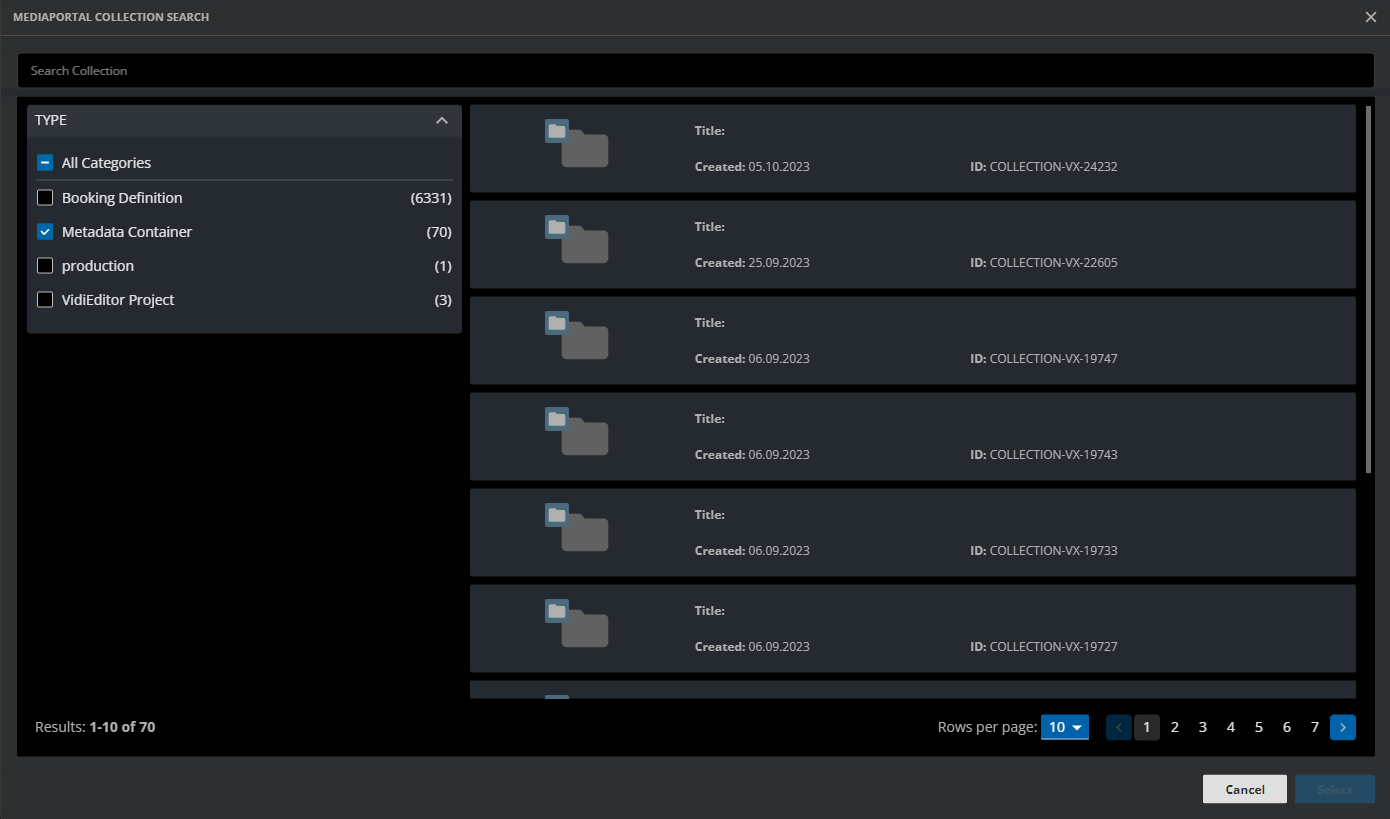The image size is (1390, 819).
Task: Click folder icon of COLLECTION-VX-24232
Action: click(577, 144)
